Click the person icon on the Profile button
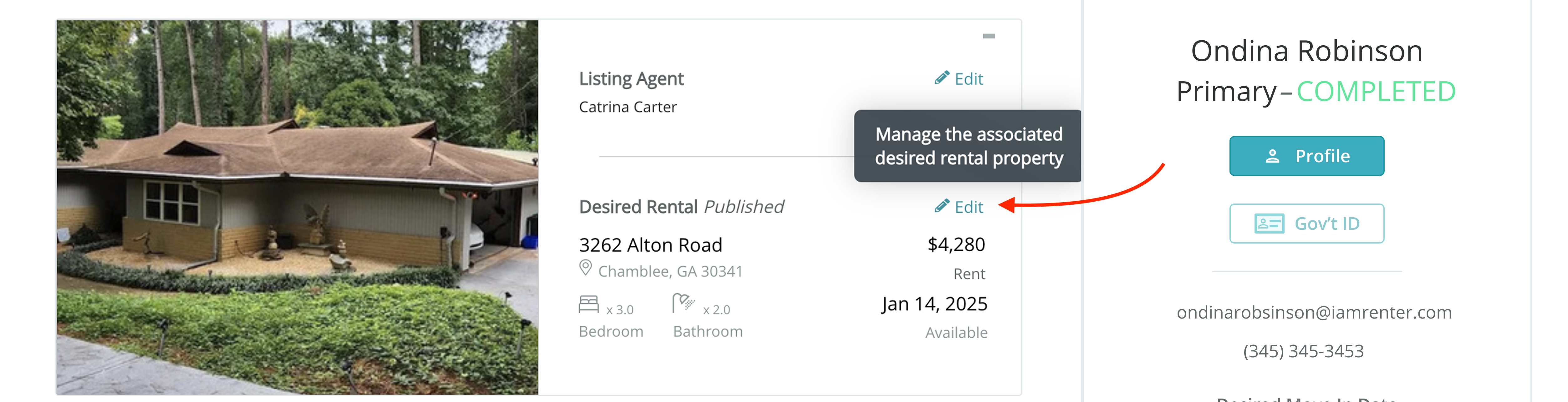 pyautogui.click(x=1273, y=156)
